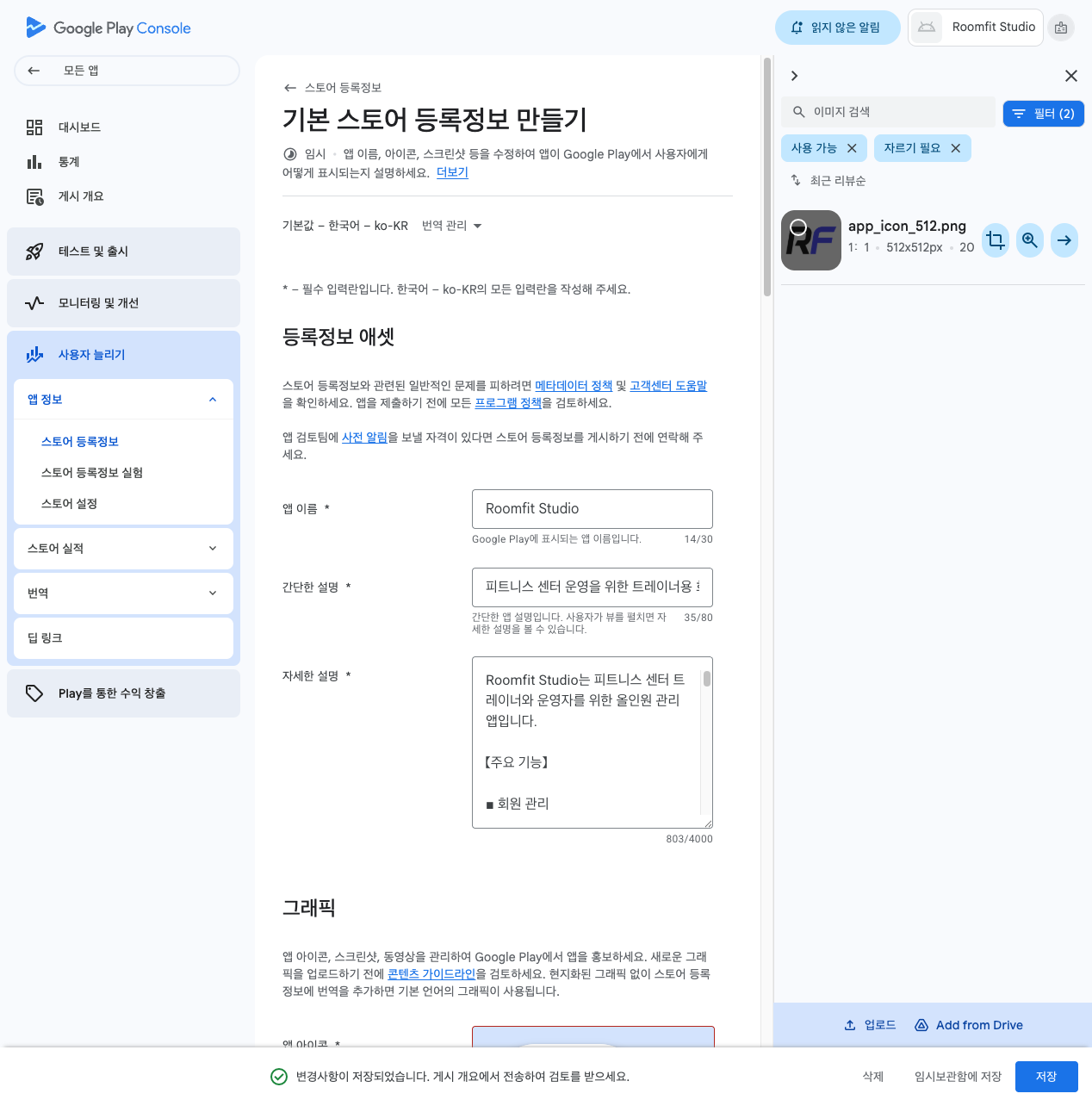
Task: Open the 통계 statistics bar chart
Action: pos(34,162)
